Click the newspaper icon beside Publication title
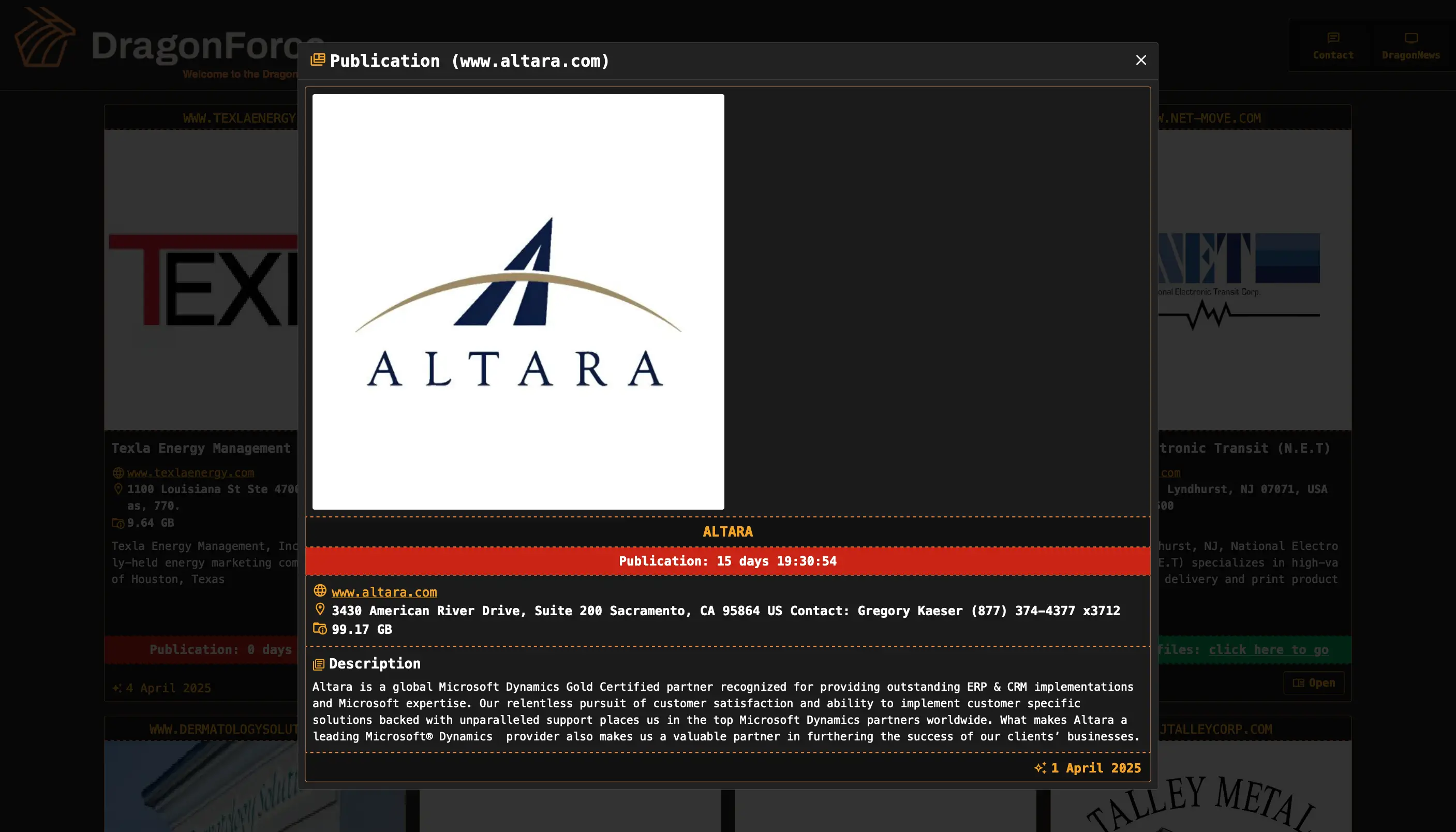This screenshot has height=832, width=1456. (318, 60)
